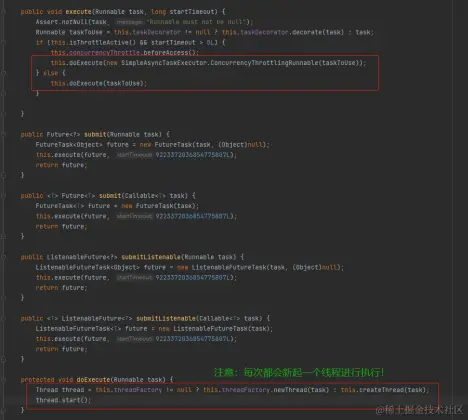Click new FutureTask(task) constructor in Callable submit
Screen dimensions: 468x420
pos(160,206)
